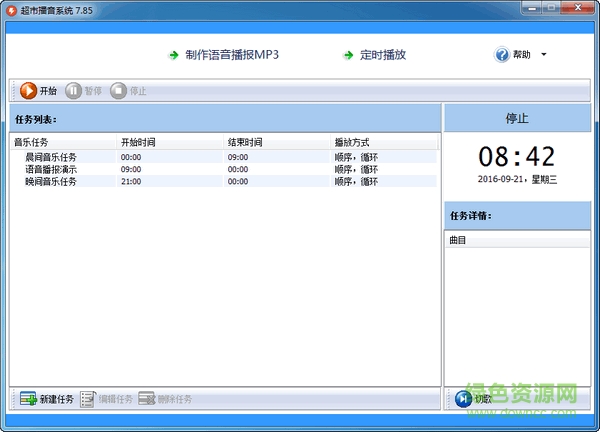The image size is (600, 432).
Task: Sort by 结束时间 column header
Action: (x=277, y=142)
